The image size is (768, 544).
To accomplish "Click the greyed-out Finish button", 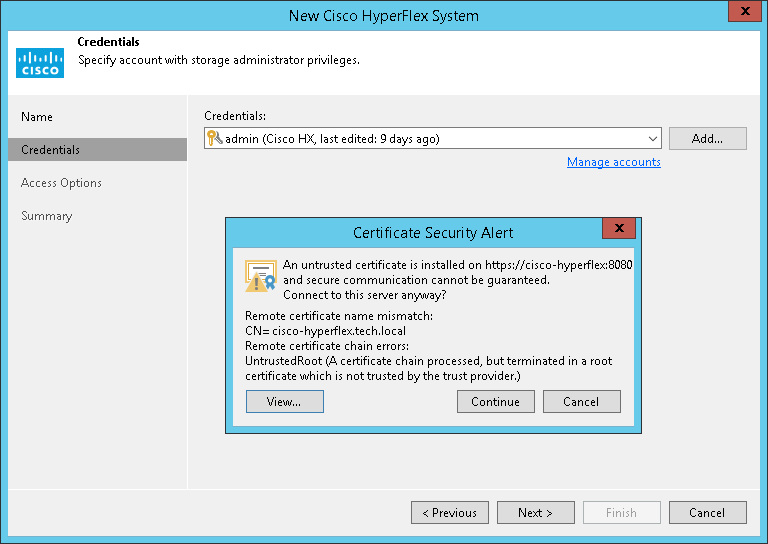I will point(622,513).
